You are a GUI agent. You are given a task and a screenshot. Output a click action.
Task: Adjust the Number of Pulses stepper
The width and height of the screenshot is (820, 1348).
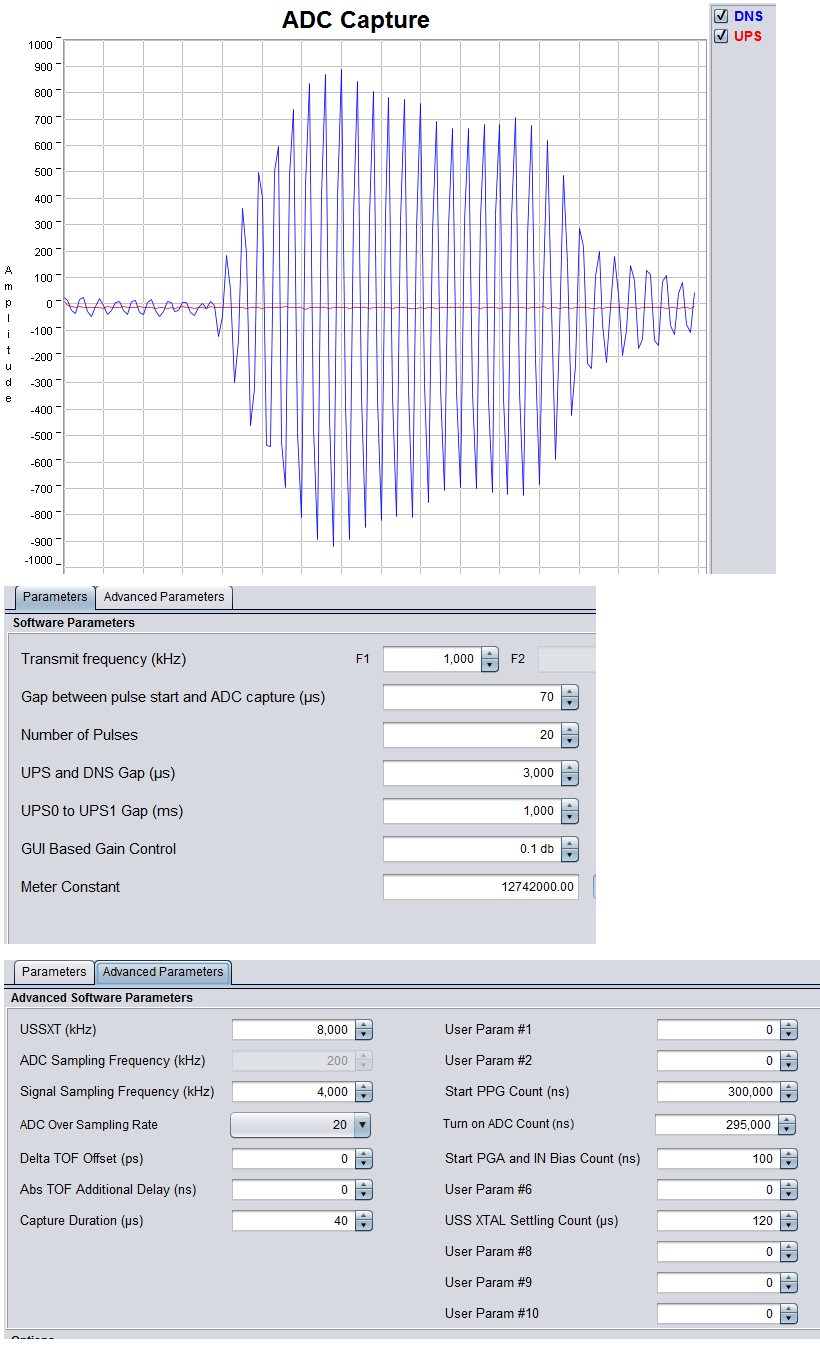point(569,735)
